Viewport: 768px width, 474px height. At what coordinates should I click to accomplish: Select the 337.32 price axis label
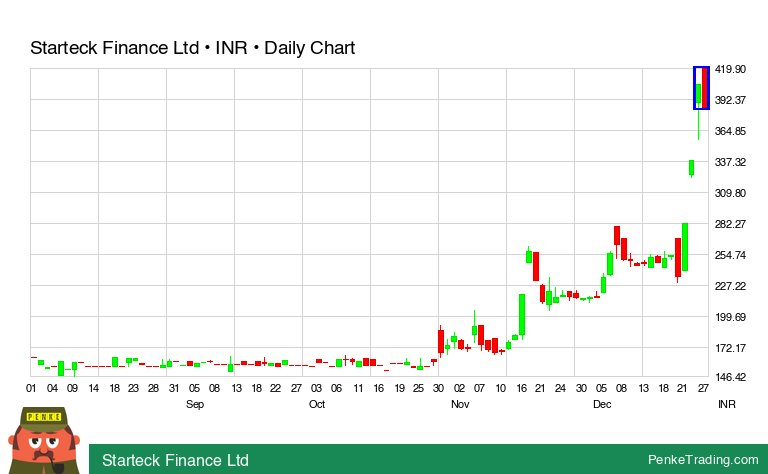(x=730, y=162)
